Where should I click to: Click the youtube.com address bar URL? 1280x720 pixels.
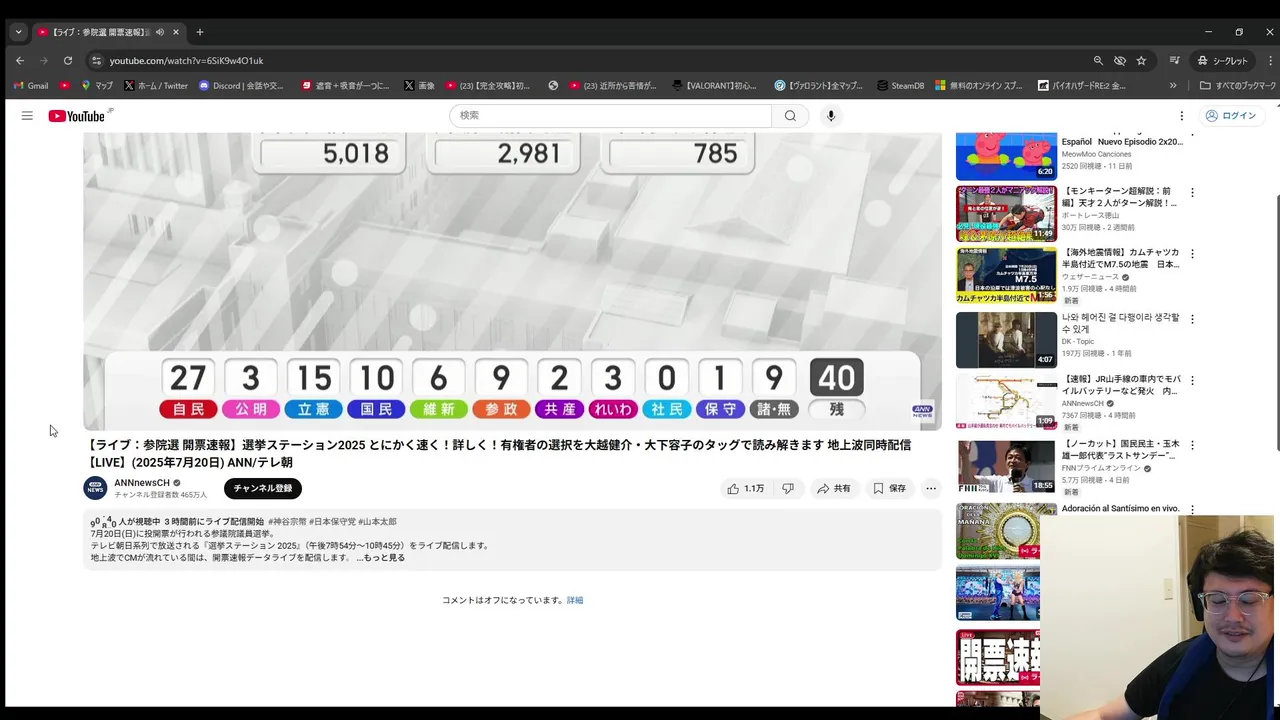(186, 61)
